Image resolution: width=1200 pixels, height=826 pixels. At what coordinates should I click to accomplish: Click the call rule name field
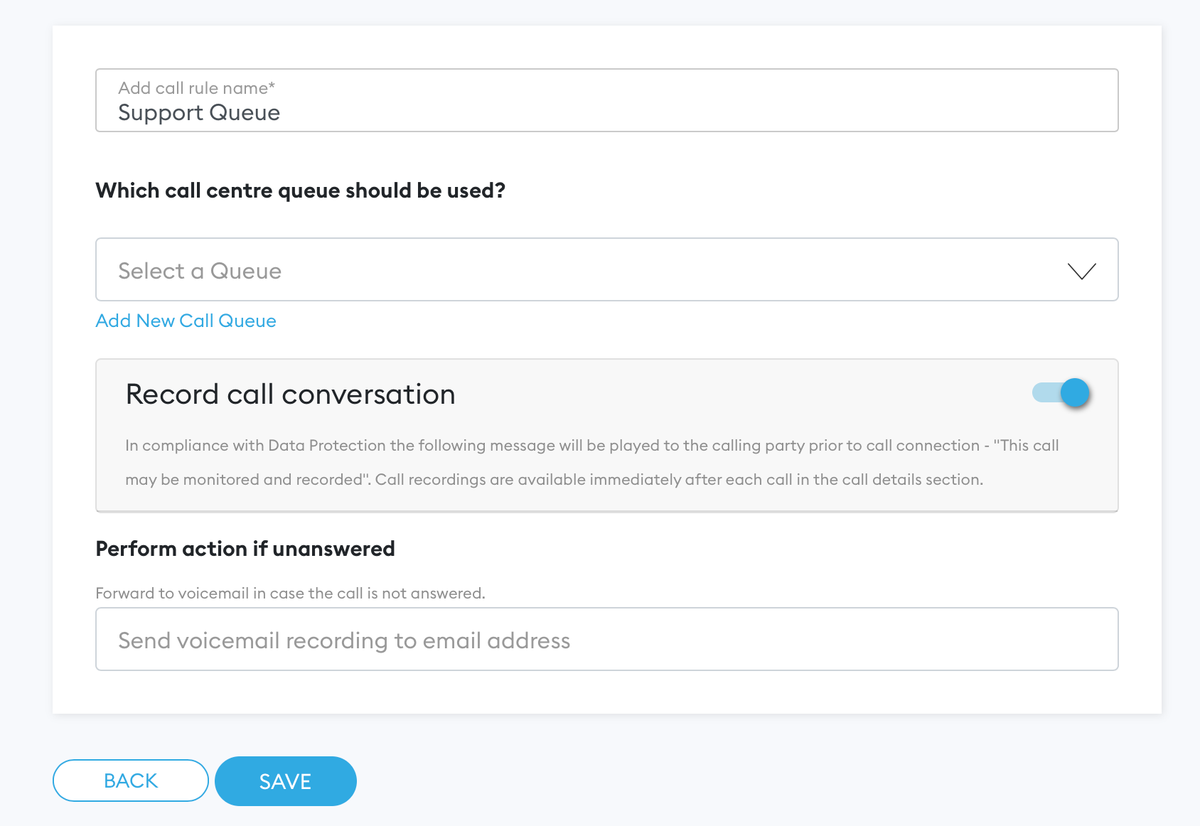(606, 100)
